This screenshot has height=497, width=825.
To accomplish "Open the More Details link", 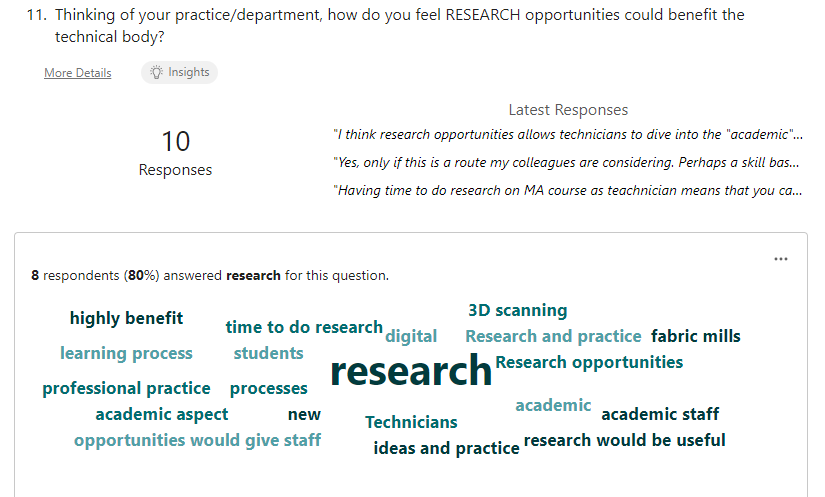I will pos(77,73).
